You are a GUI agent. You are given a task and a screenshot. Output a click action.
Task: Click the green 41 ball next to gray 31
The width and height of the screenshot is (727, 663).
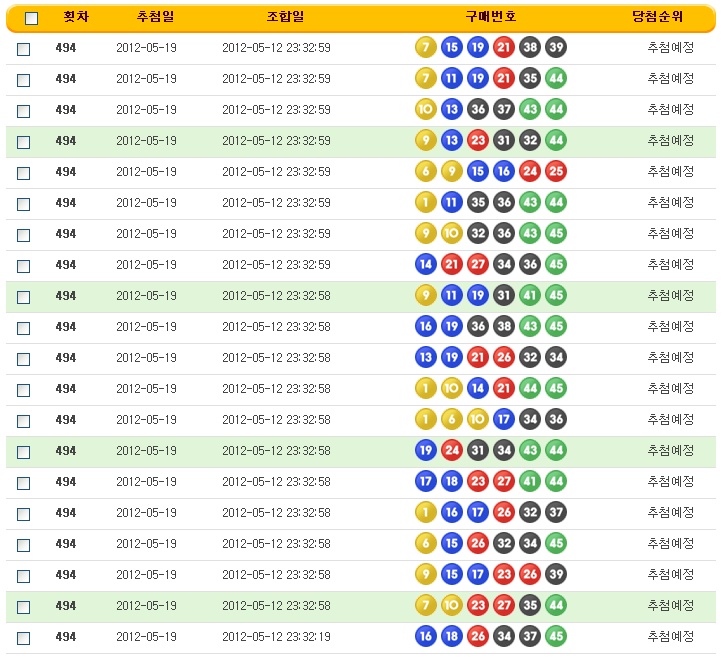coord(530,296)
